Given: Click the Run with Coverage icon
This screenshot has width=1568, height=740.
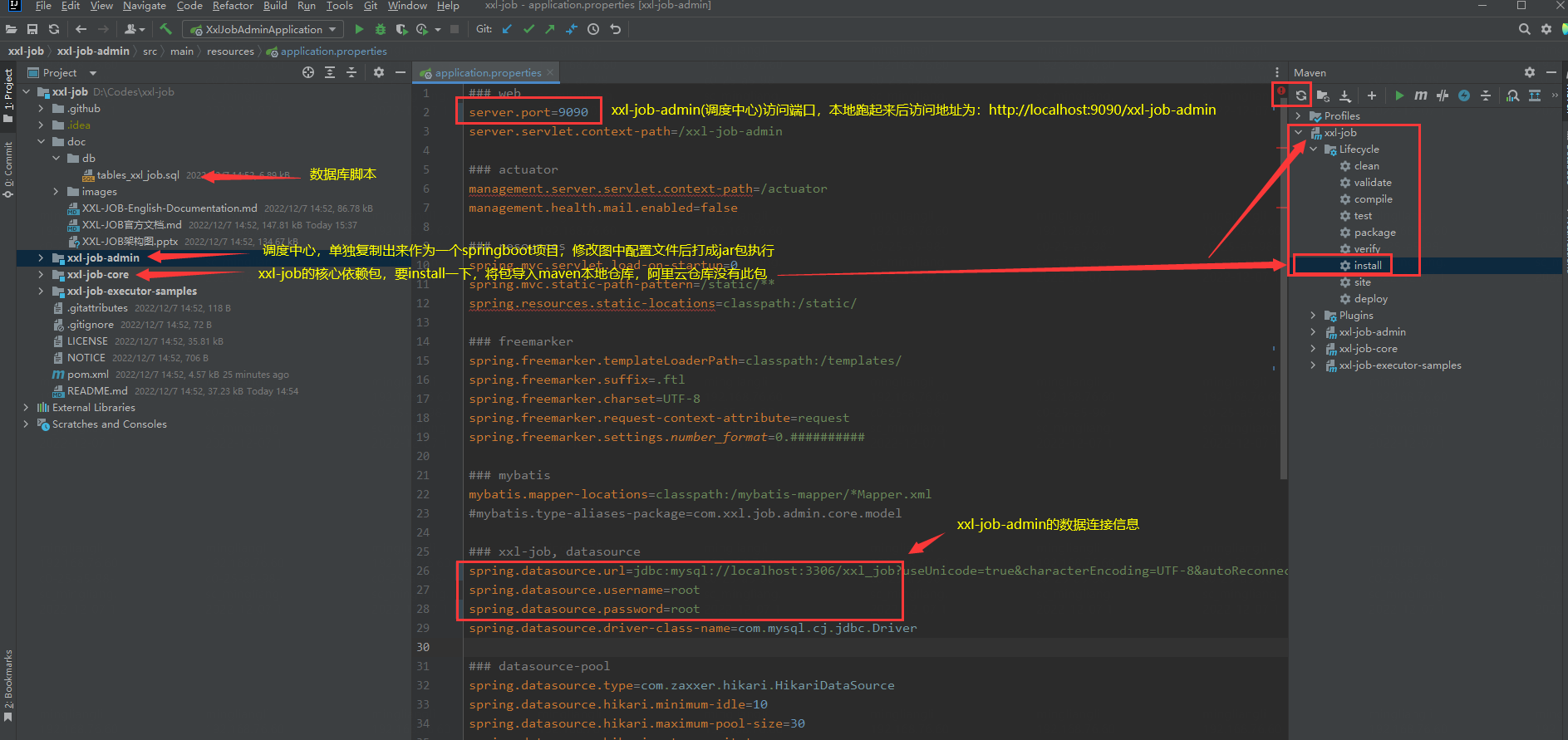Looking at the screenshot, I should (401, 29).
